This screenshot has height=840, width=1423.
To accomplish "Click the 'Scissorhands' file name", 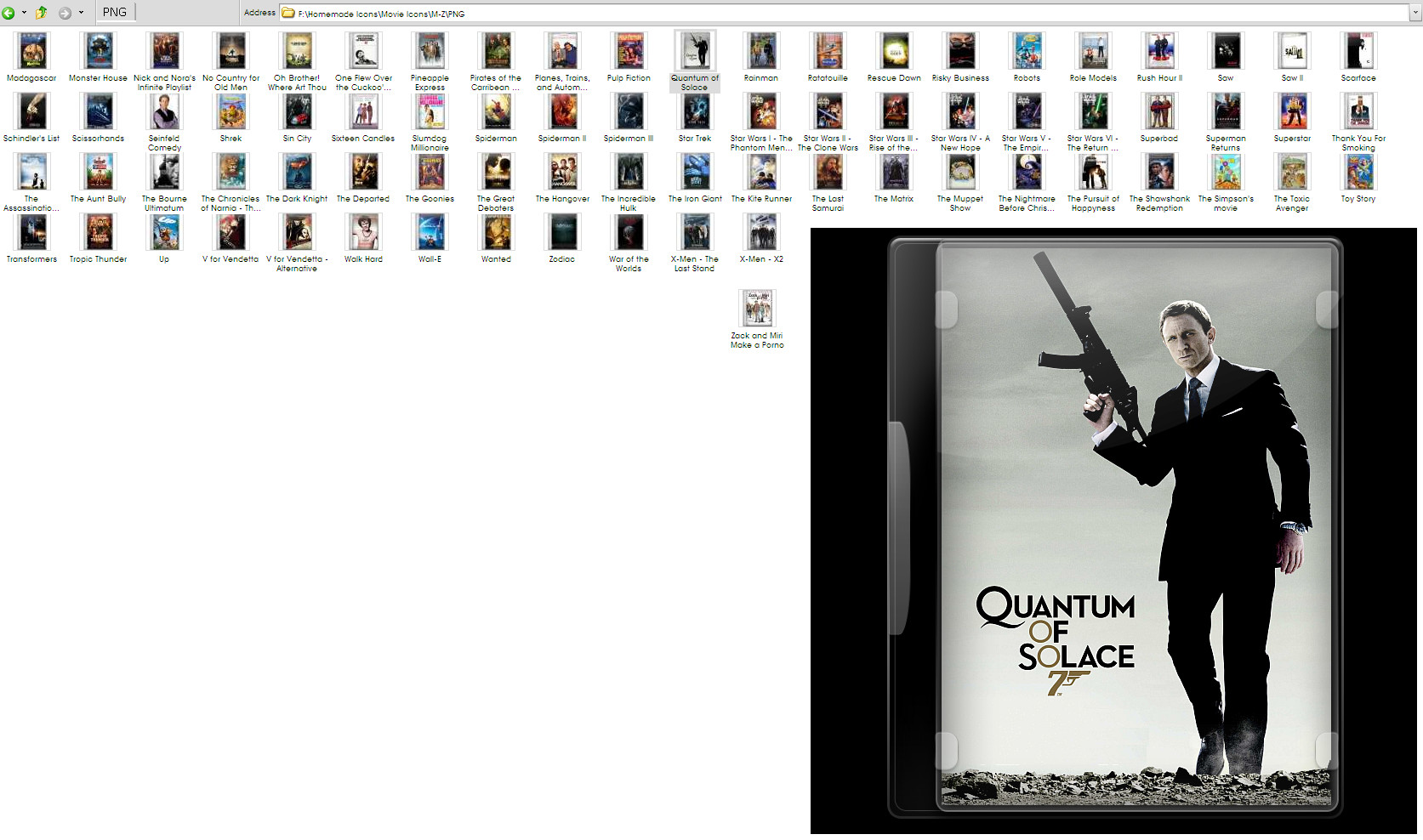I will pyautogui.click(x=99, y=139).
